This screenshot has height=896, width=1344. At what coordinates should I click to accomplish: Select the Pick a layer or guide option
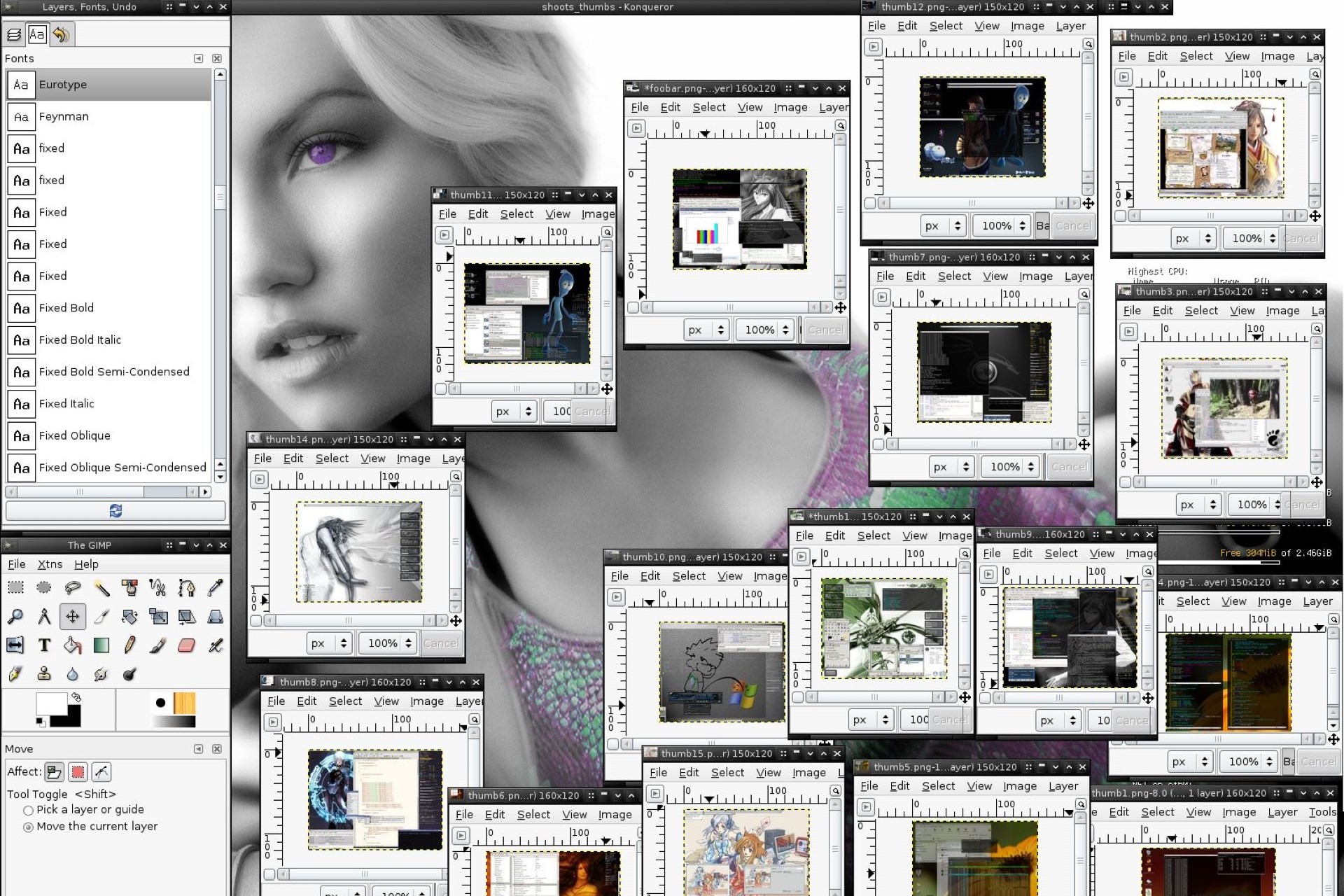tap(28, 810)
